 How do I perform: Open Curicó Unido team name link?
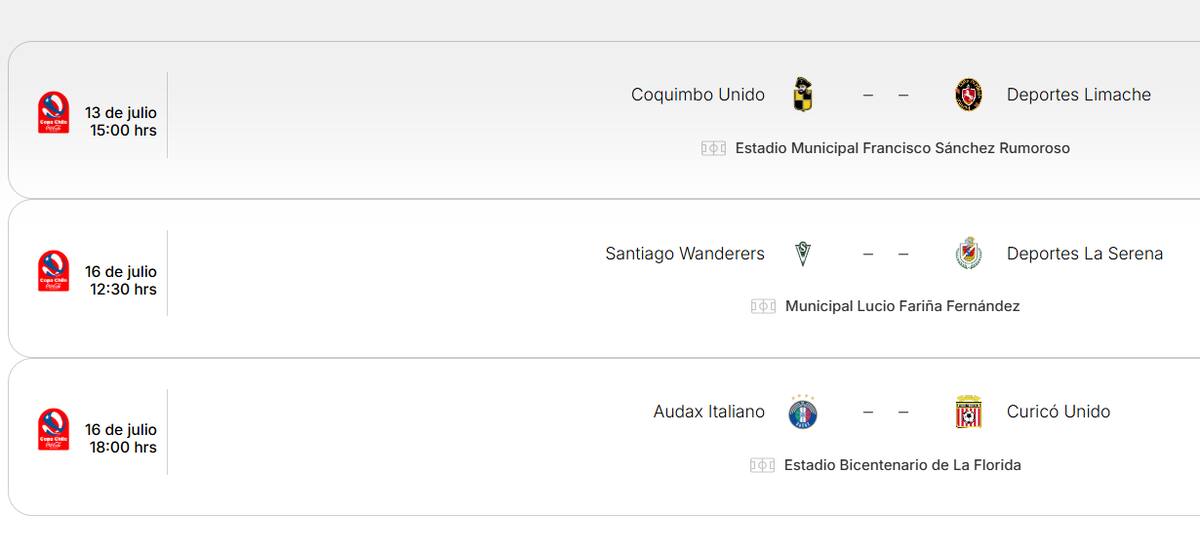pos(1058,412)
